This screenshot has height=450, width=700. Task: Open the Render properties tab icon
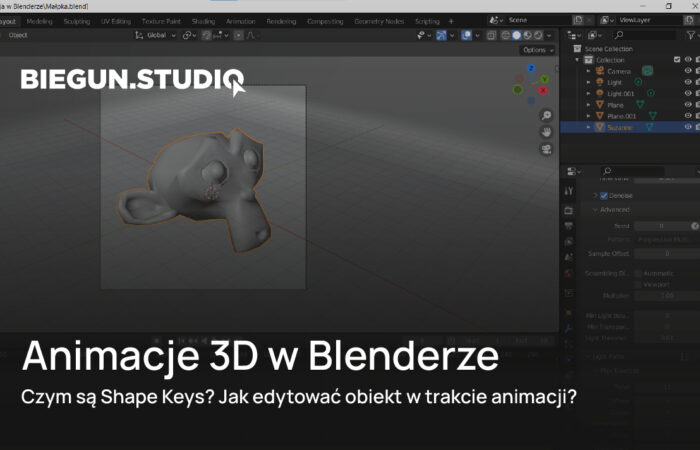[568, 210]
